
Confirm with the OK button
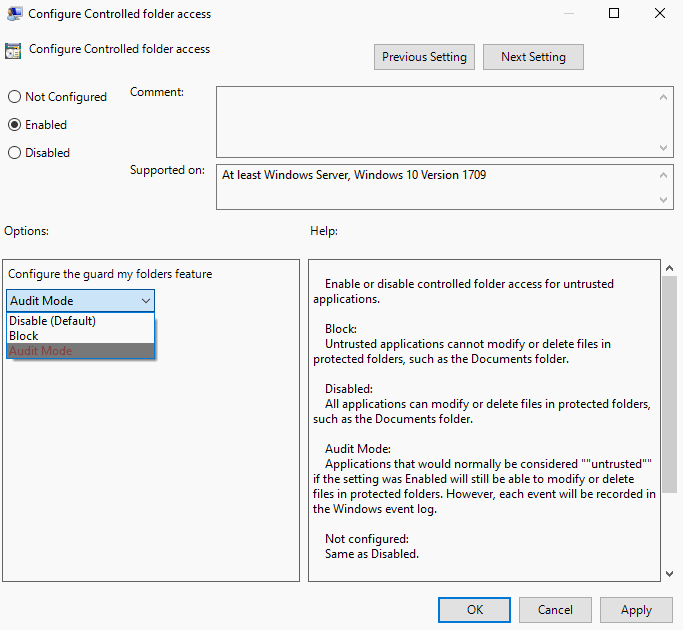tap(474, 610)
